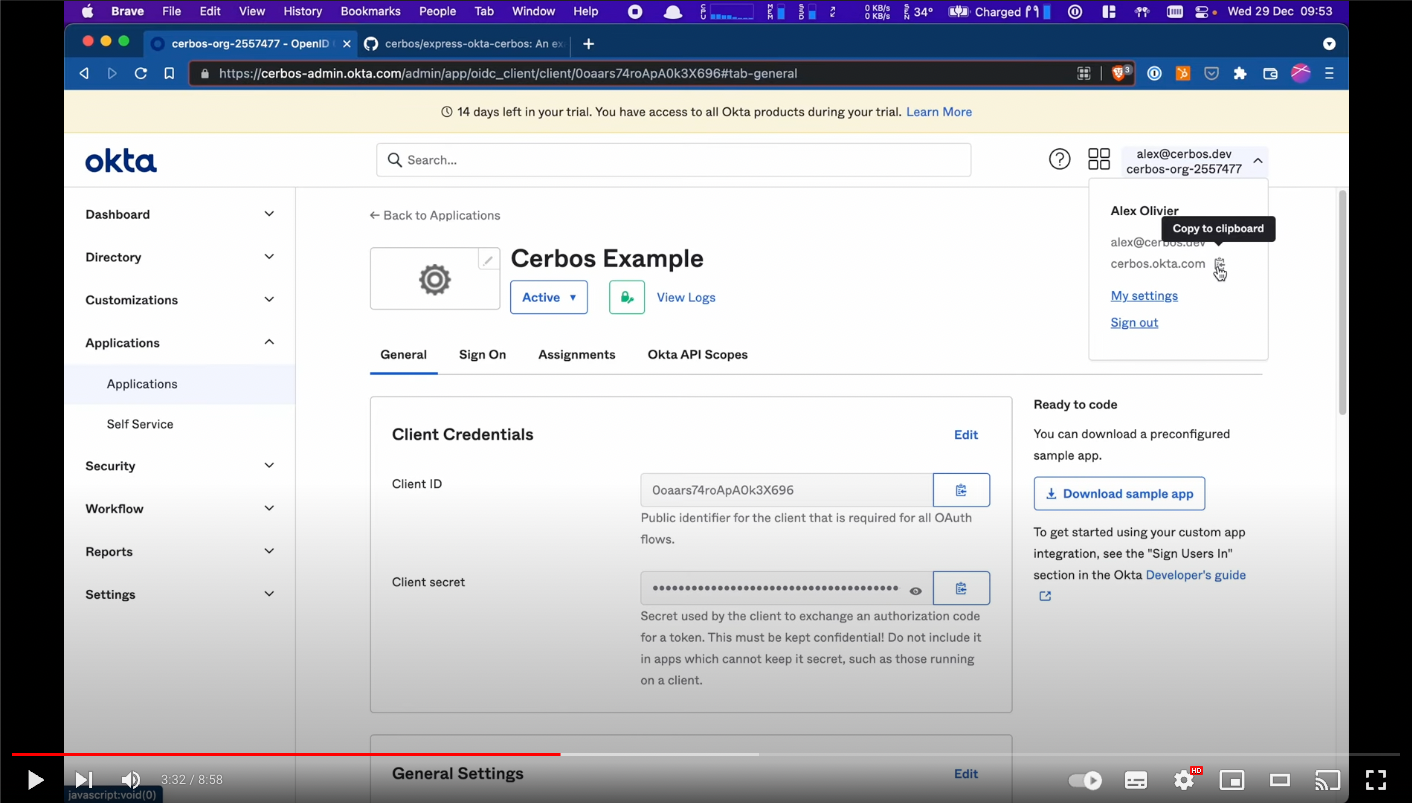Copy the Client ID to clipboard
Image resolution: width=1412 pixels, height=803 pixels.
click(x=961, y=490)
